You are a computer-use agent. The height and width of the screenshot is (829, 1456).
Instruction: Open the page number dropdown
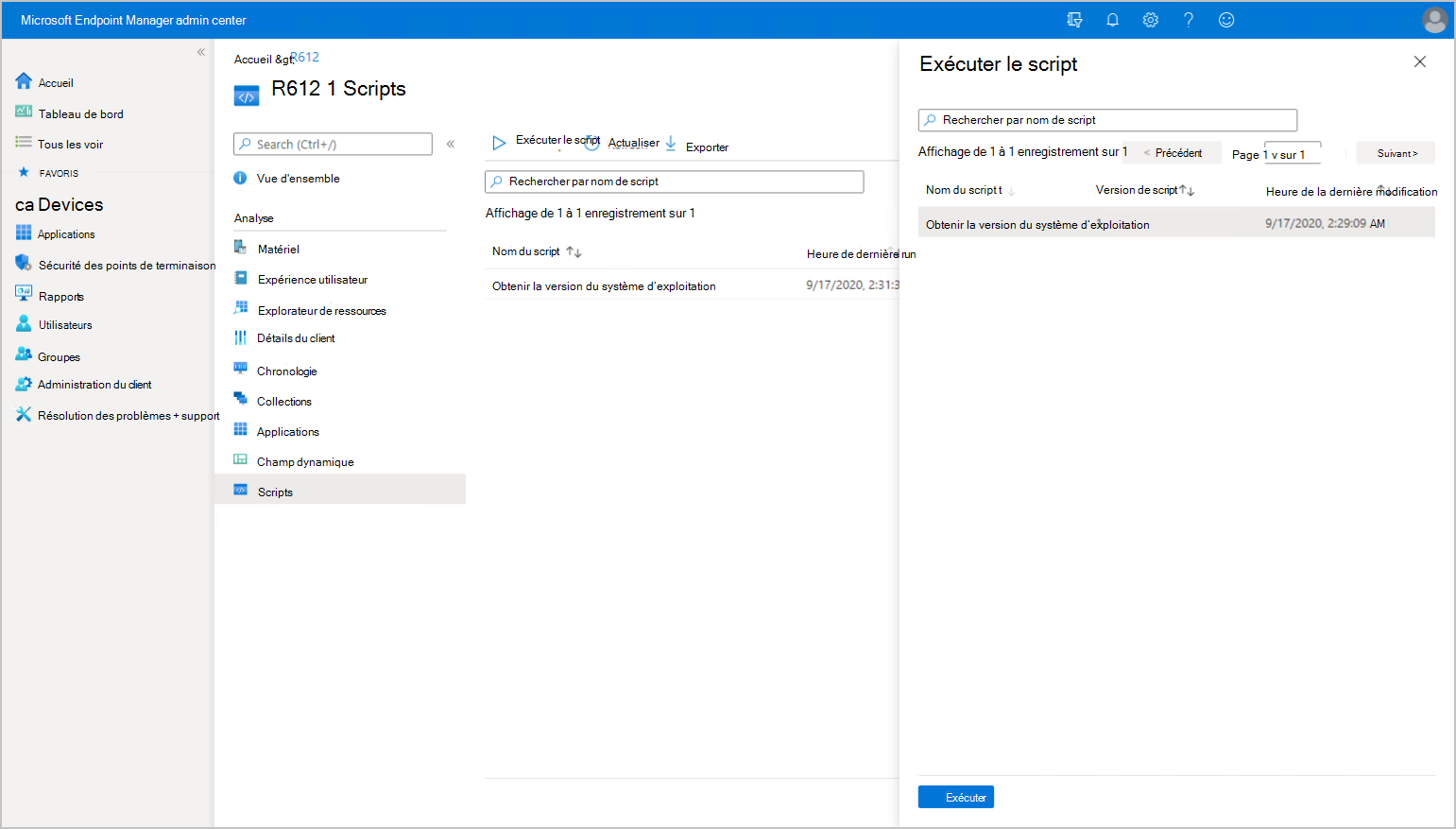tap(1293, 154)
